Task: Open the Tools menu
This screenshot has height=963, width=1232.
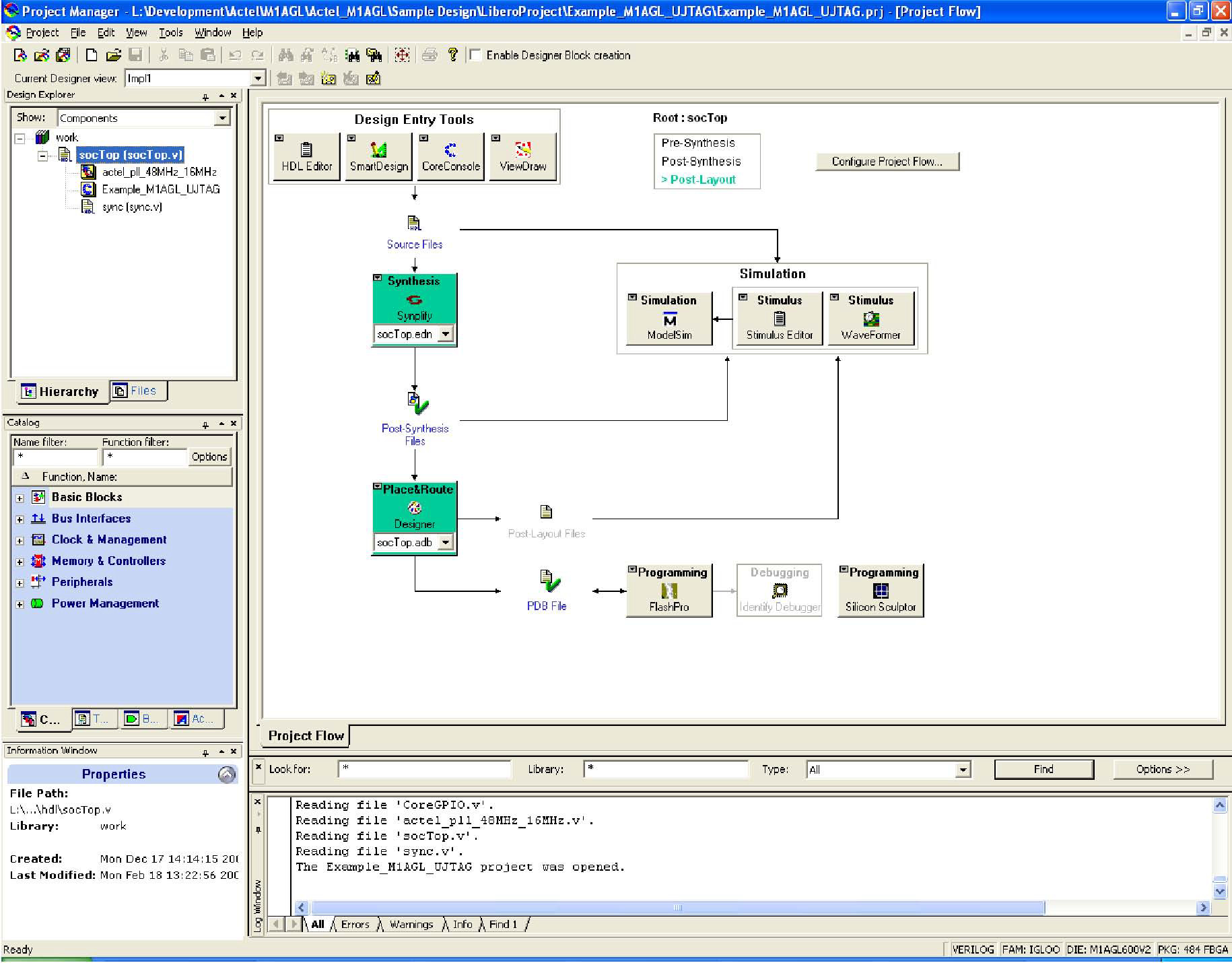Action: [170, 32]
